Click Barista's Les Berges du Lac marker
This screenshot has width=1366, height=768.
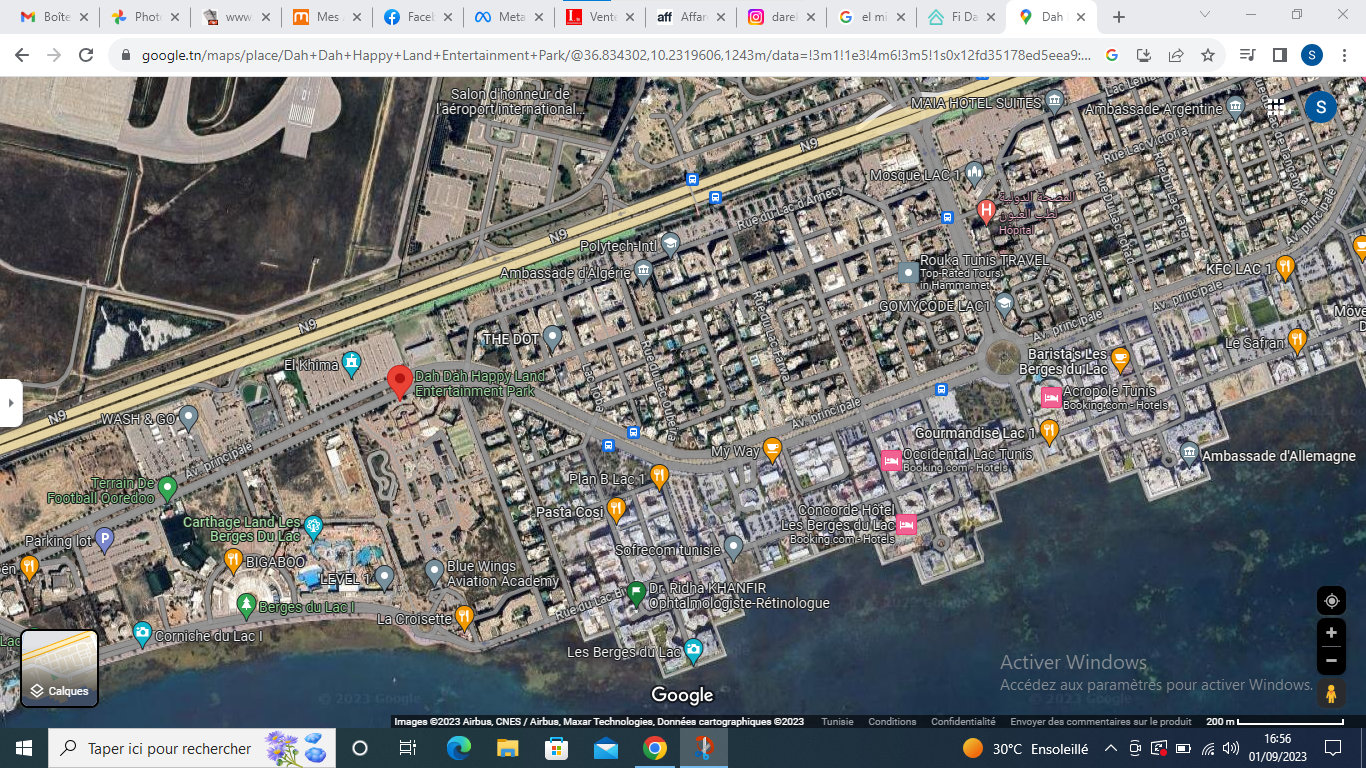pyautogui.click(x=1121, y=358)
